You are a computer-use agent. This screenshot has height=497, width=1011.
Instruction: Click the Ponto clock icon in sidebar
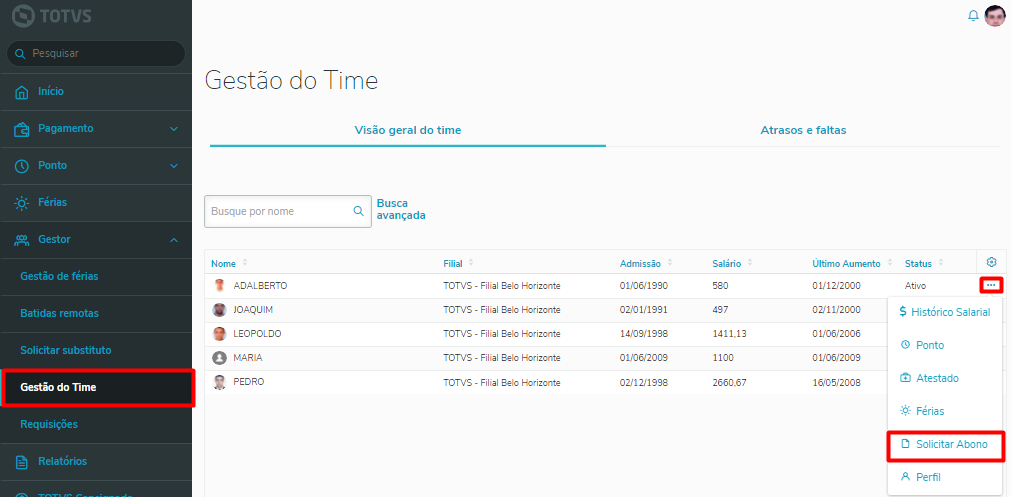(21, 166)
